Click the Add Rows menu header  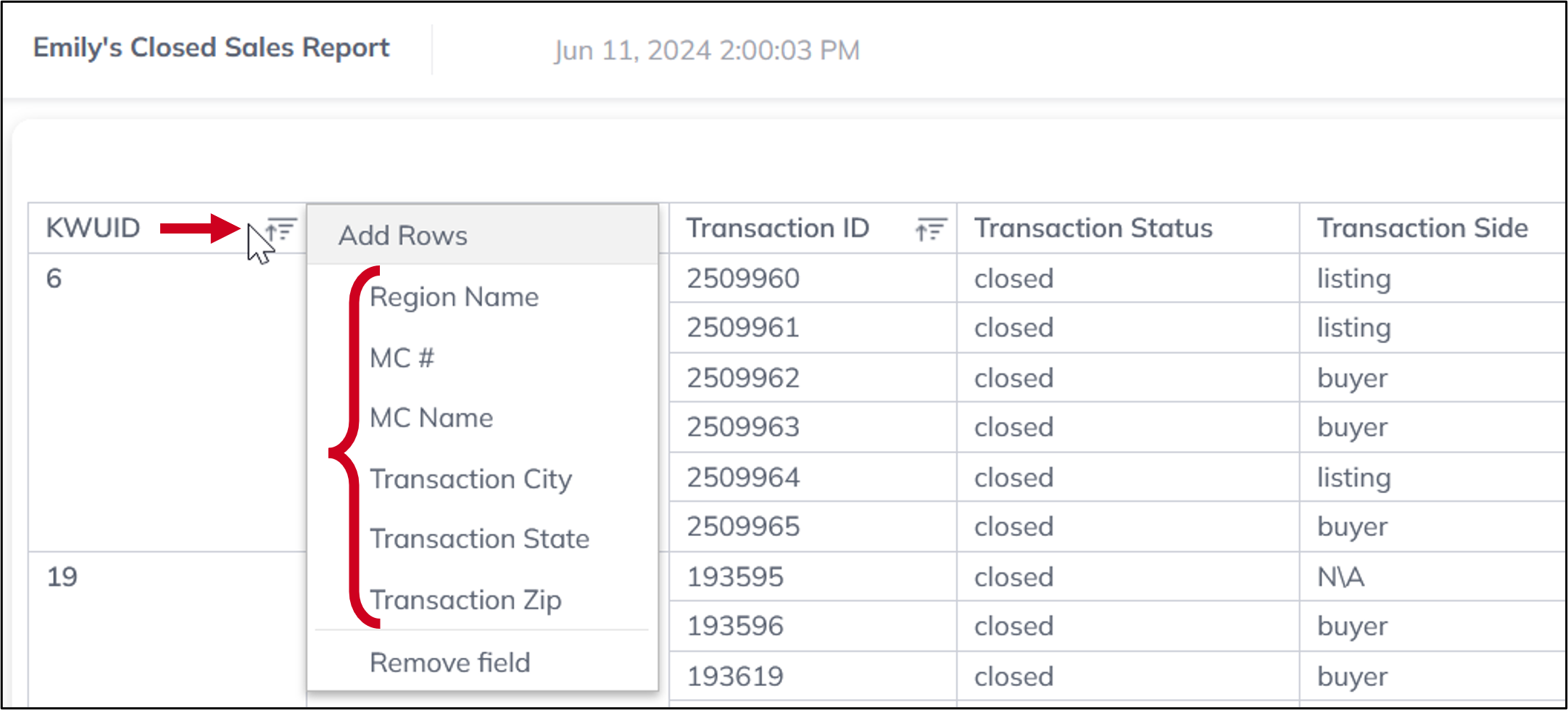point(402,234)
